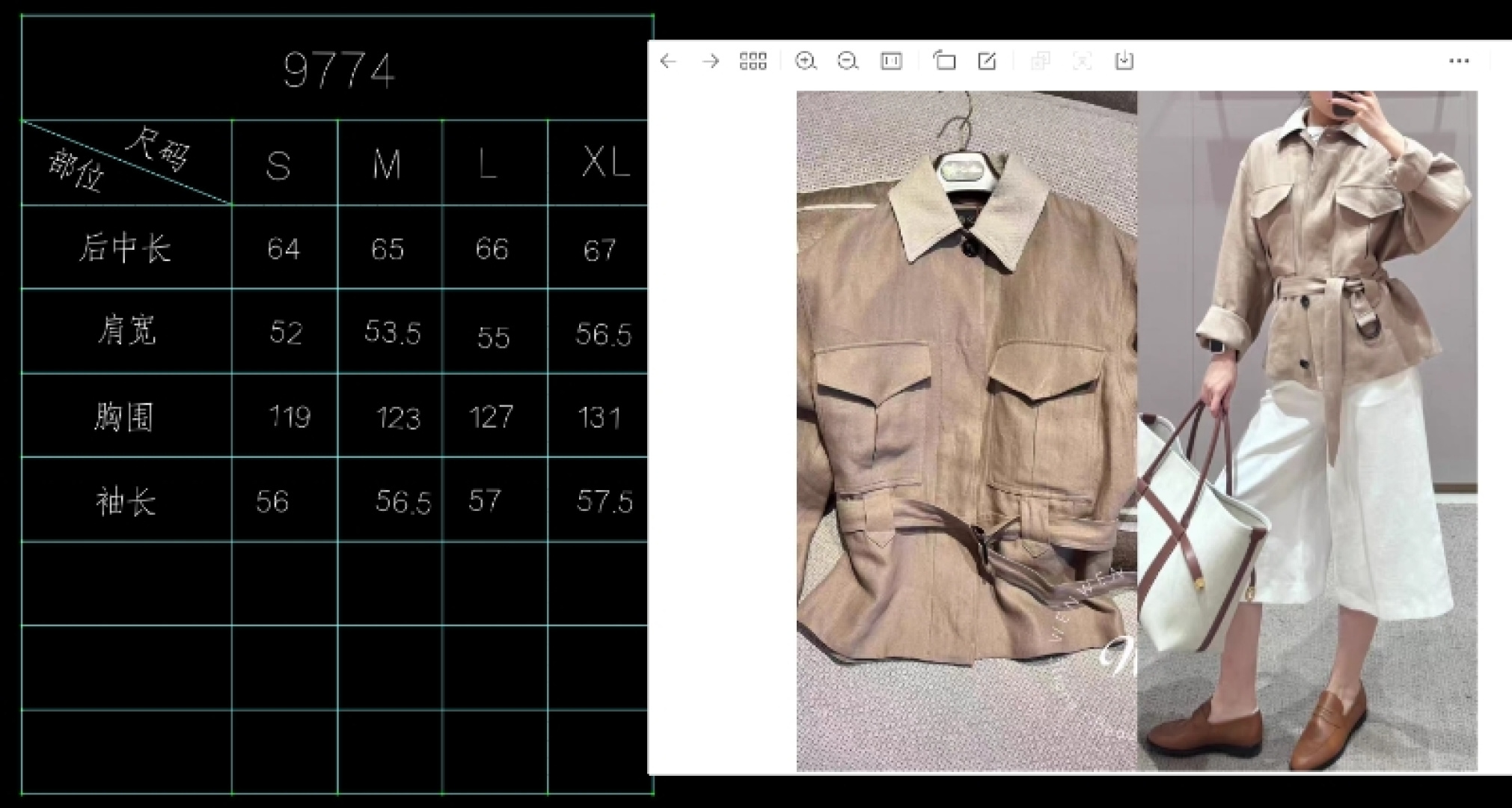Go to the next image with forward arrow

pos(710,61)
